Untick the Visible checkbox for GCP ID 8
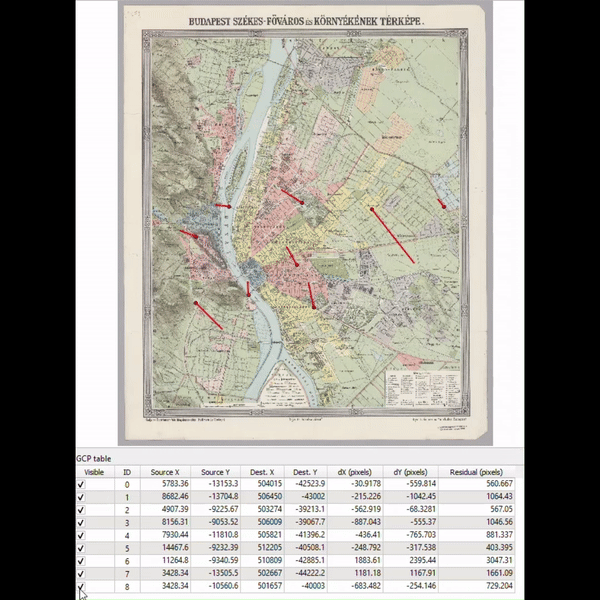The width and height of the screenshot is (600, 600). [x=81, y=587]
